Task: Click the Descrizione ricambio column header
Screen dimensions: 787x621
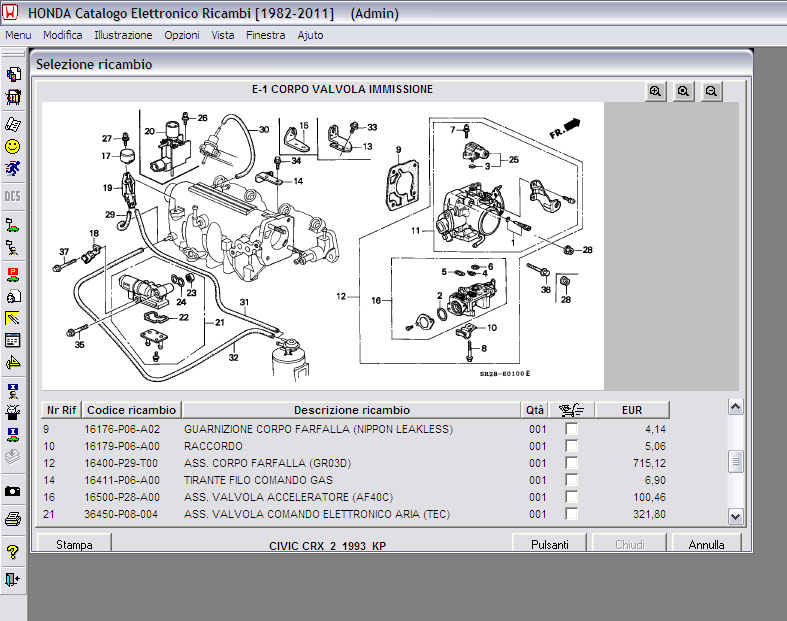Action: point(351,410)
